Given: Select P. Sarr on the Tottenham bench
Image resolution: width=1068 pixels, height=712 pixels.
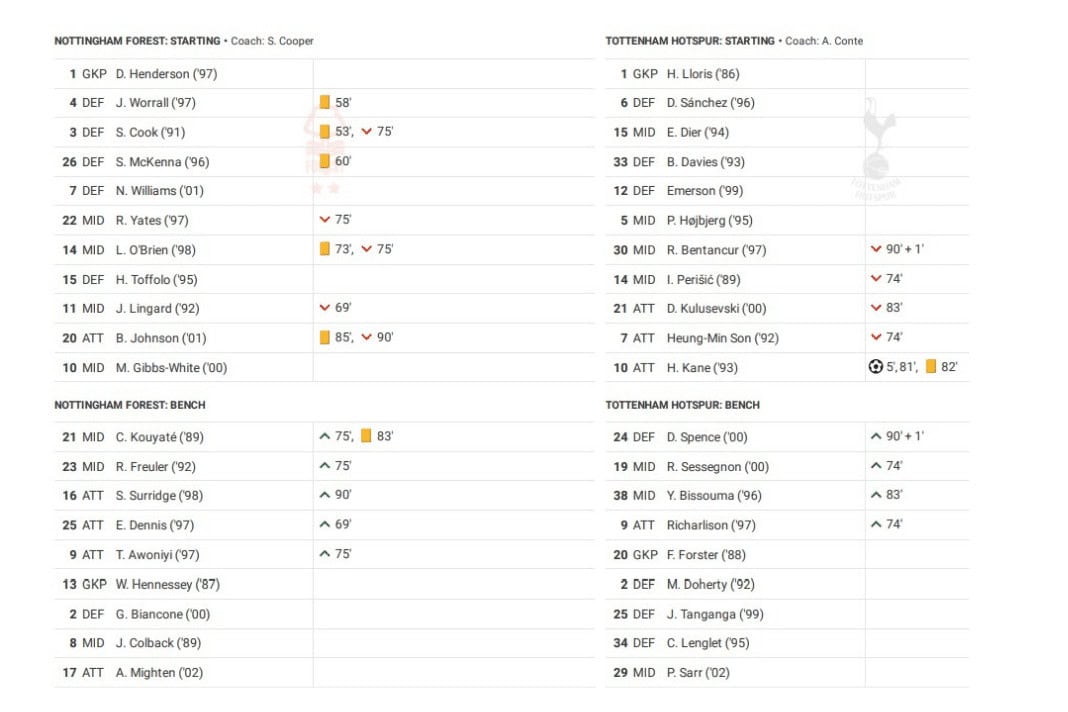Looking at the screenshot, I should click(698, 672).
